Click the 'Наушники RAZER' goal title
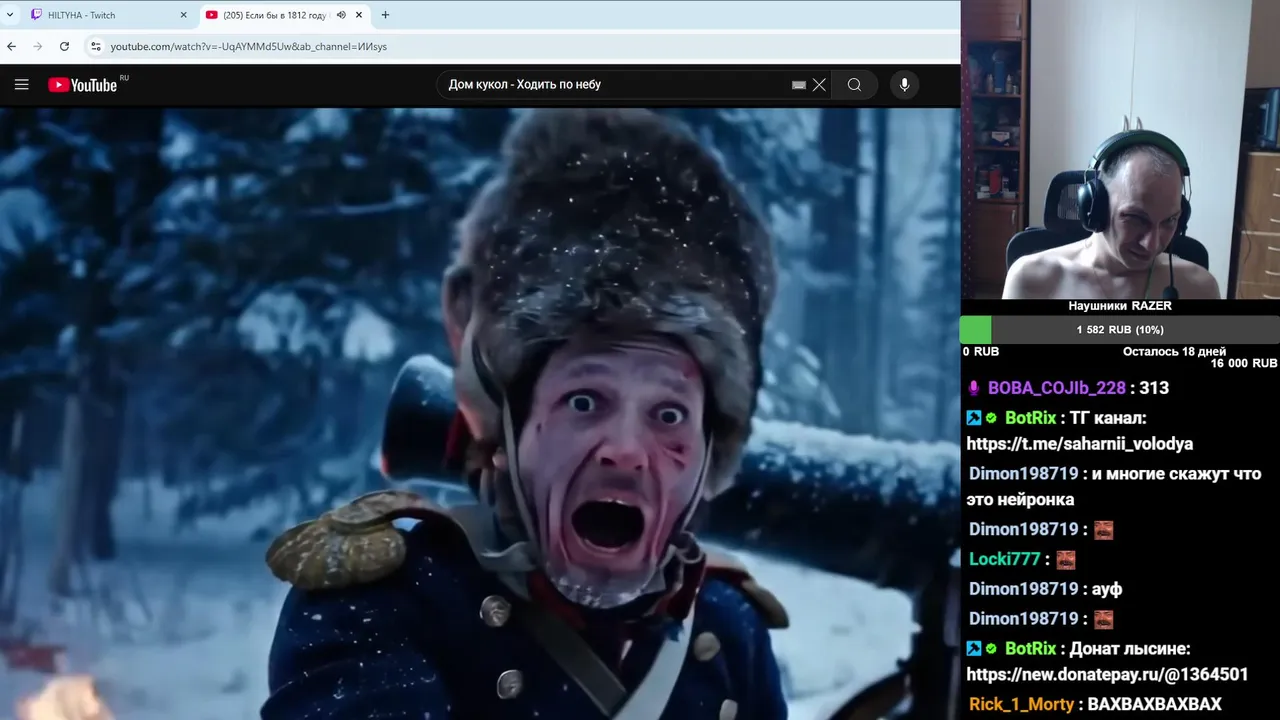 tap(1120, 306)
